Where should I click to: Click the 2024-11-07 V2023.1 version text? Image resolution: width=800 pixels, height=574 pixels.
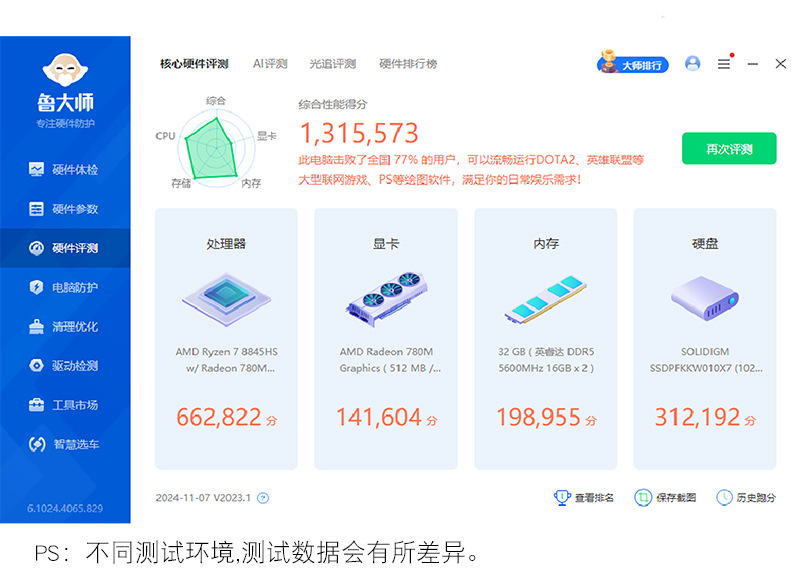pyautogui.click(x=203, y=498)
